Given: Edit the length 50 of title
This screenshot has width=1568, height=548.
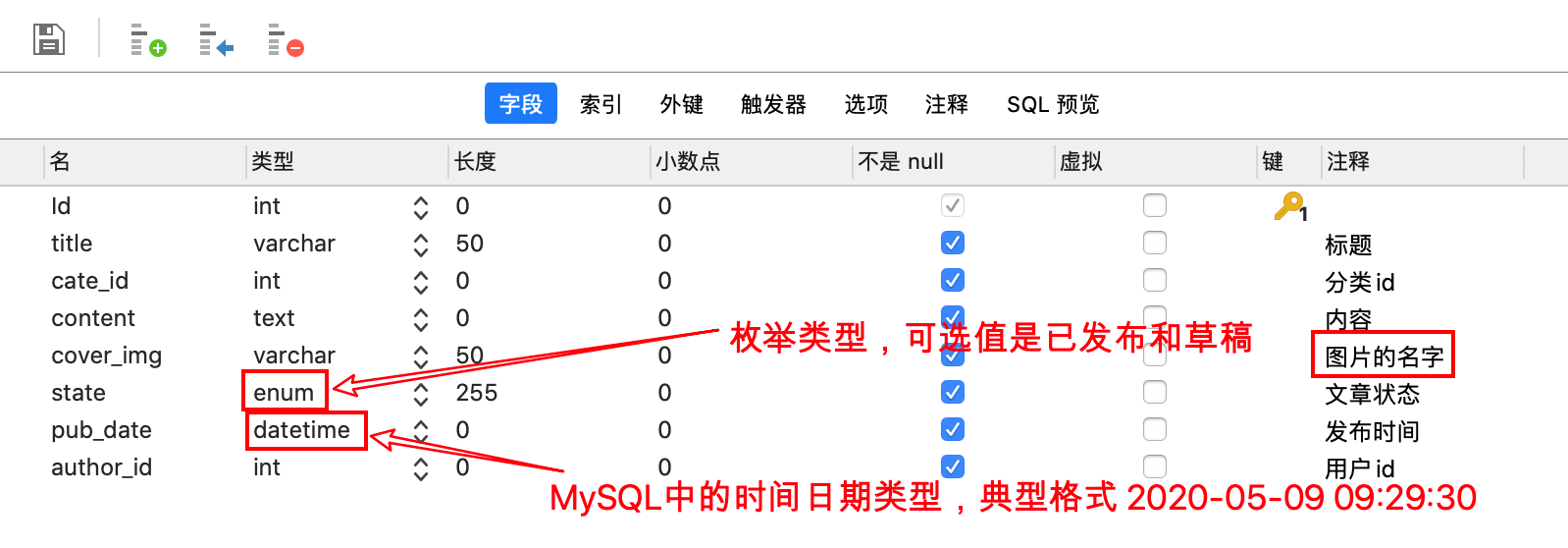Looking at the screenshot, I should point(469,244).
